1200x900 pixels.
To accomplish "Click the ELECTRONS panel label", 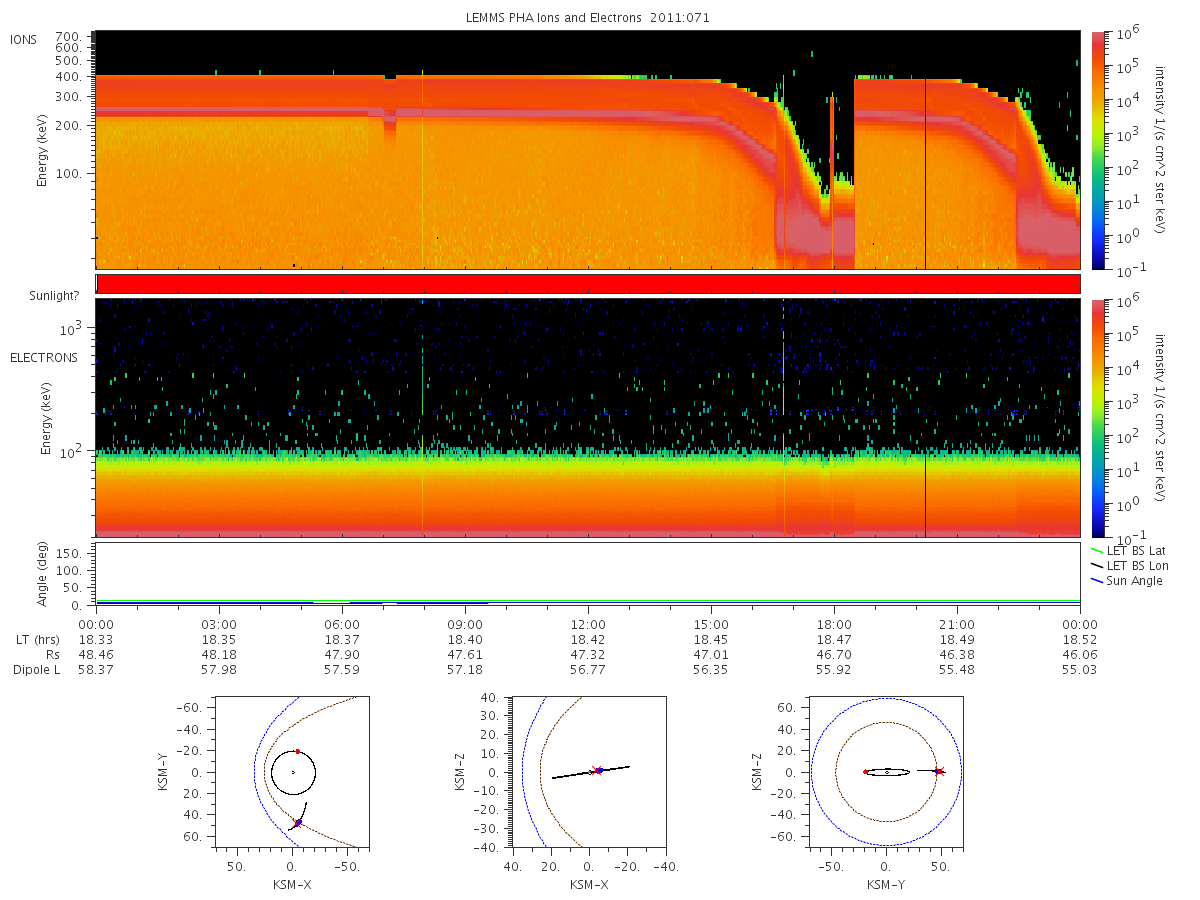I will click(x=44, y=358).
